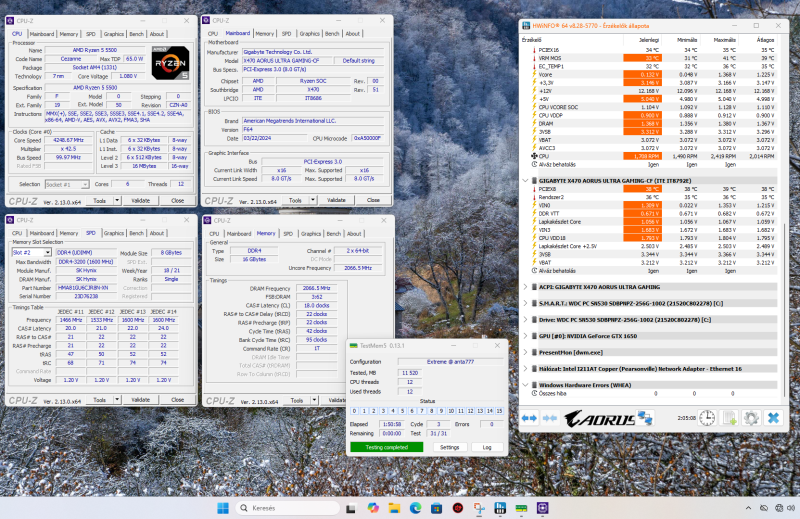Screen dimensions: 800x519
Task: Expand the PresentMon [dwm.exe] group
Action: [525, 352]
